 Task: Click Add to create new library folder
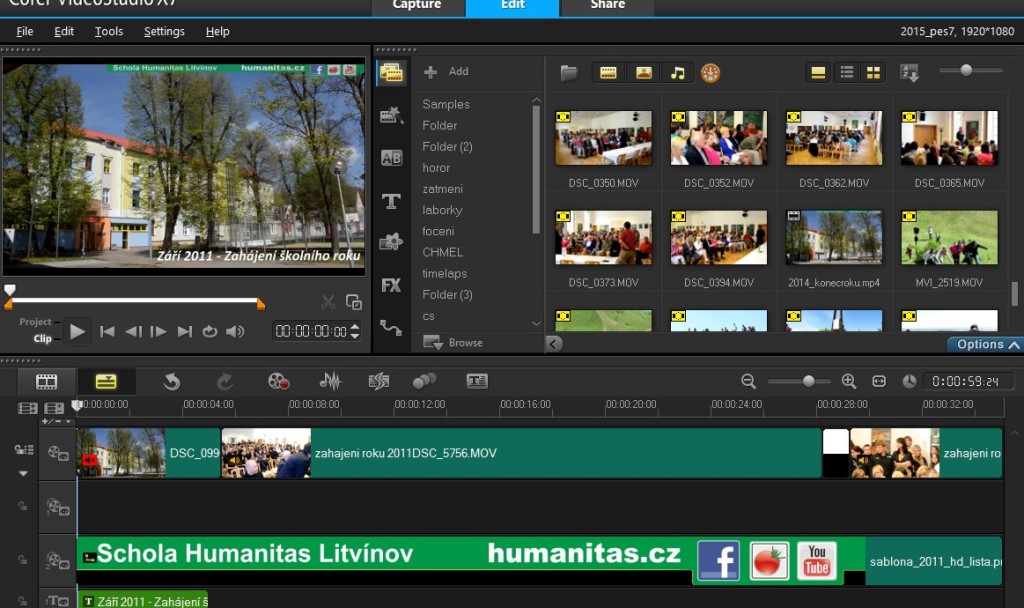click(447, 72)
